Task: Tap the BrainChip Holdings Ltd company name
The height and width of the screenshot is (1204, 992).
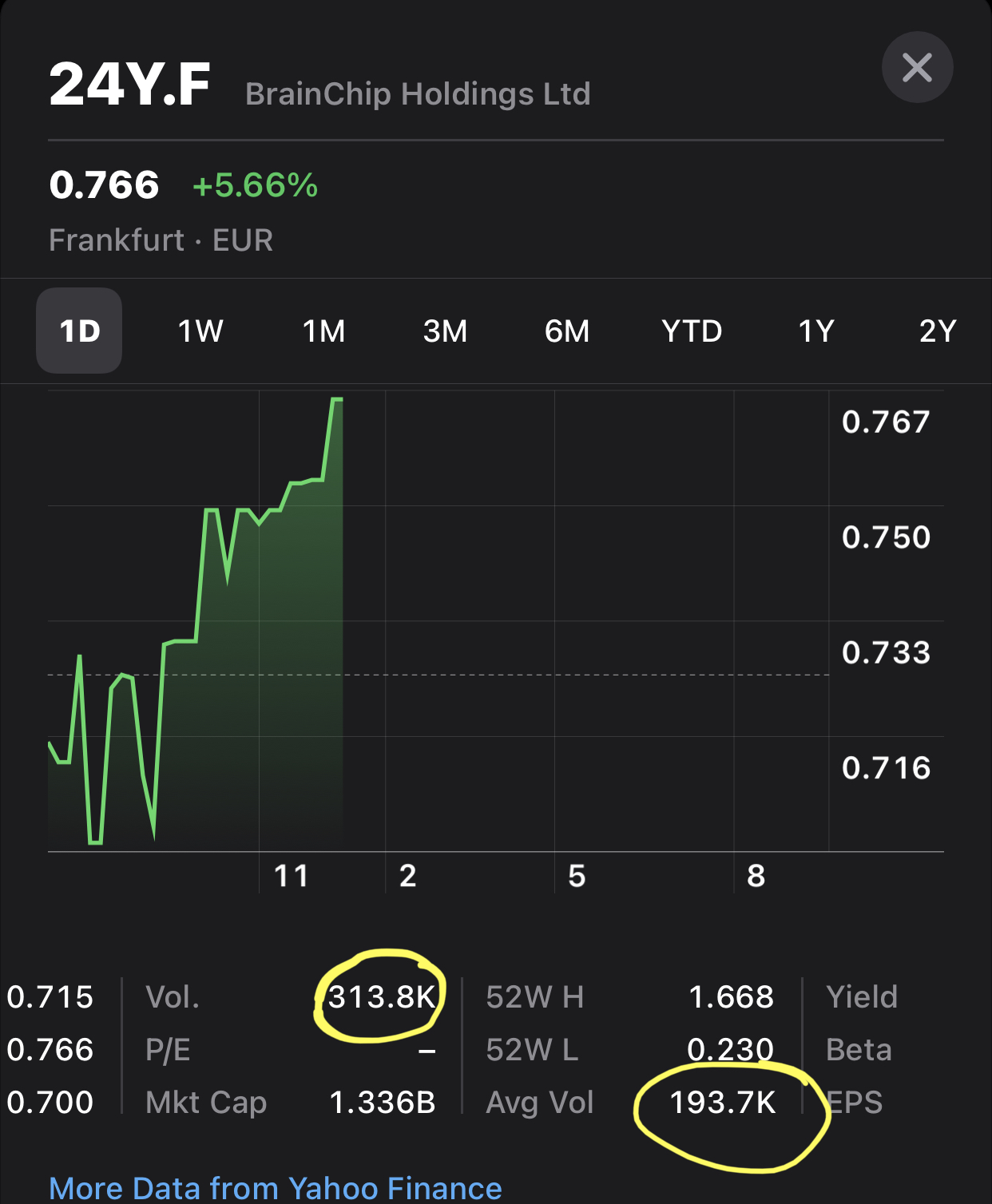Action: coord(418,94)
